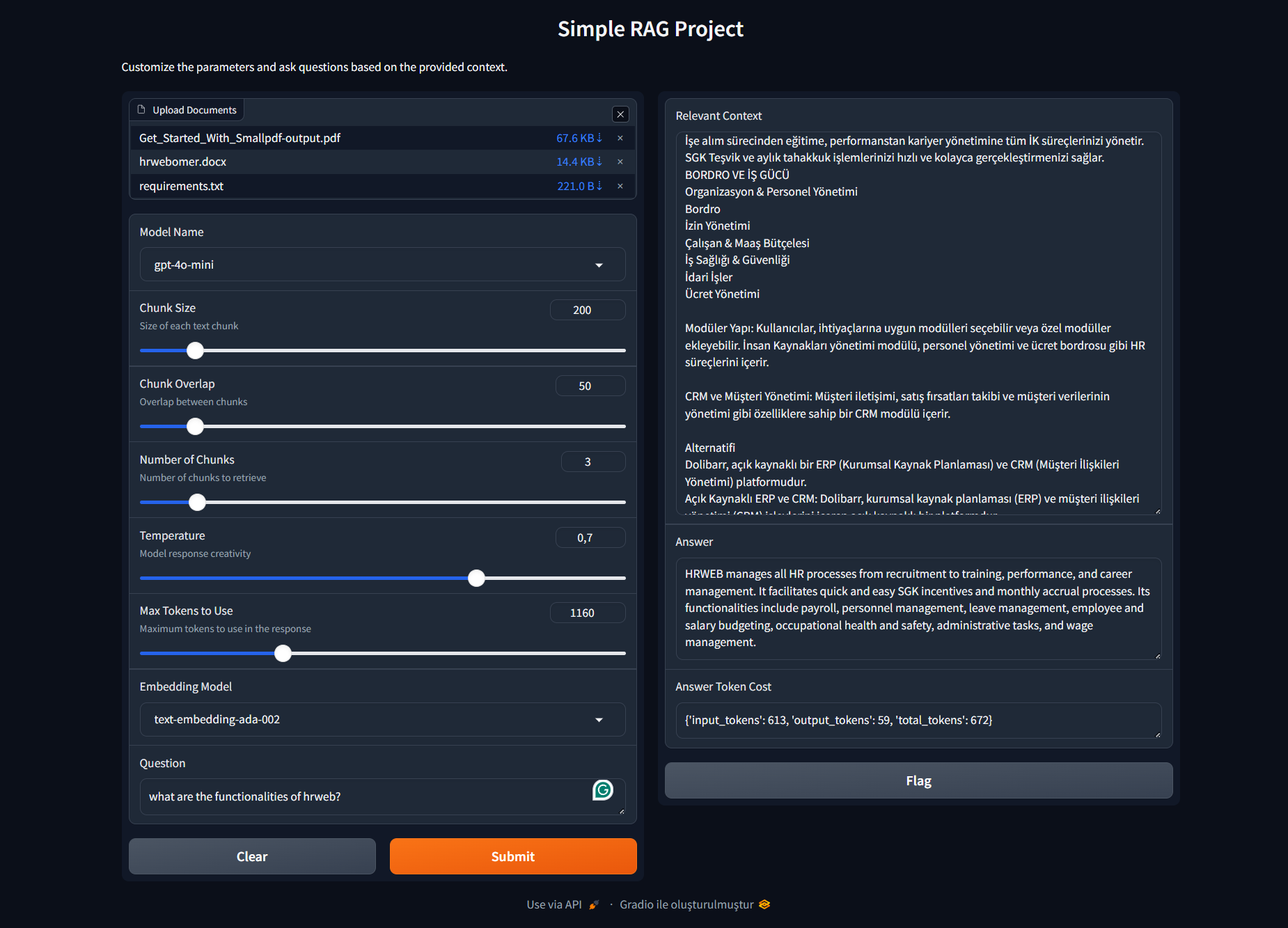Image resolution: width=1288 pixels, height=928 pixels.
Task: Remove Get_Started_With_Smallpdf-output.pdf from uploads
Action: (620, 138)
